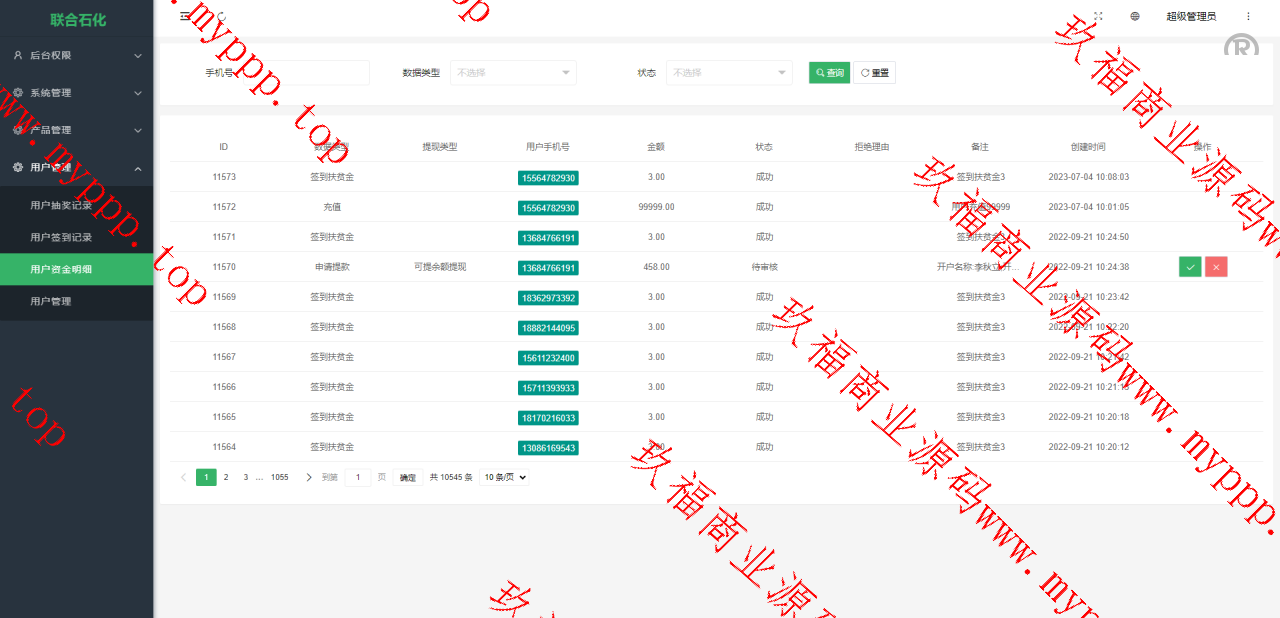This screenshot has width=1280, height=618.
Task: Open the 数据类型 dropdown
Action: coord(513,73)
